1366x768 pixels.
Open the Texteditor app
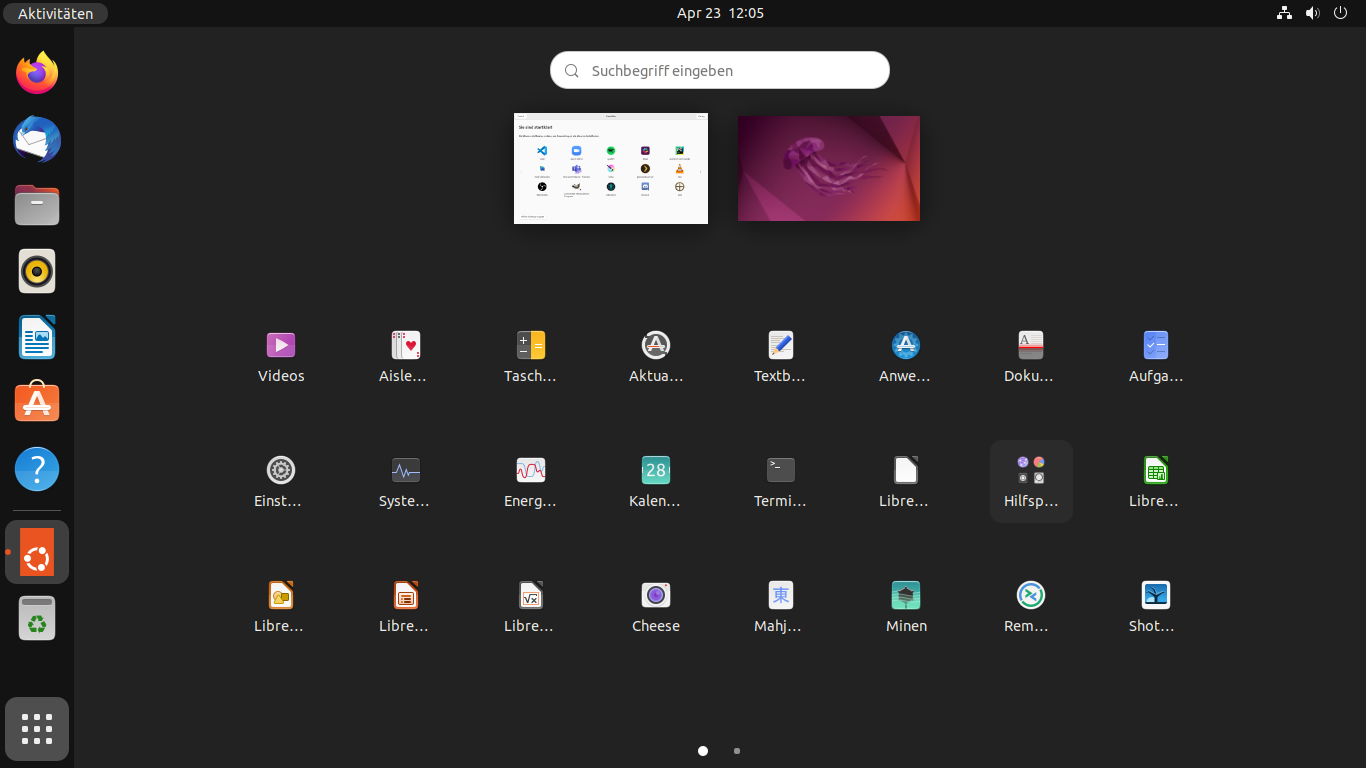point(781,356)
